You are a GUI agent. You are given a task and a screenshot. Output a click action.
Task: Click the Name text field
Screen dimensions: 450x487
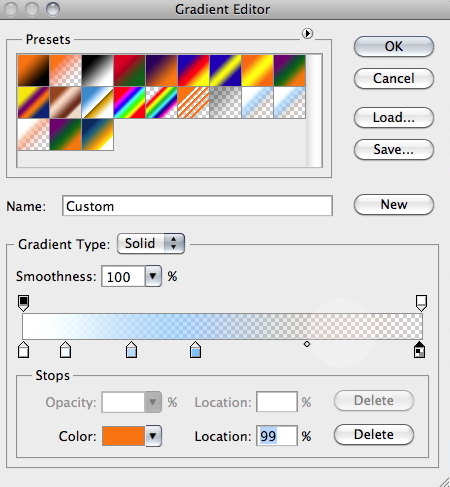(197, 206)
